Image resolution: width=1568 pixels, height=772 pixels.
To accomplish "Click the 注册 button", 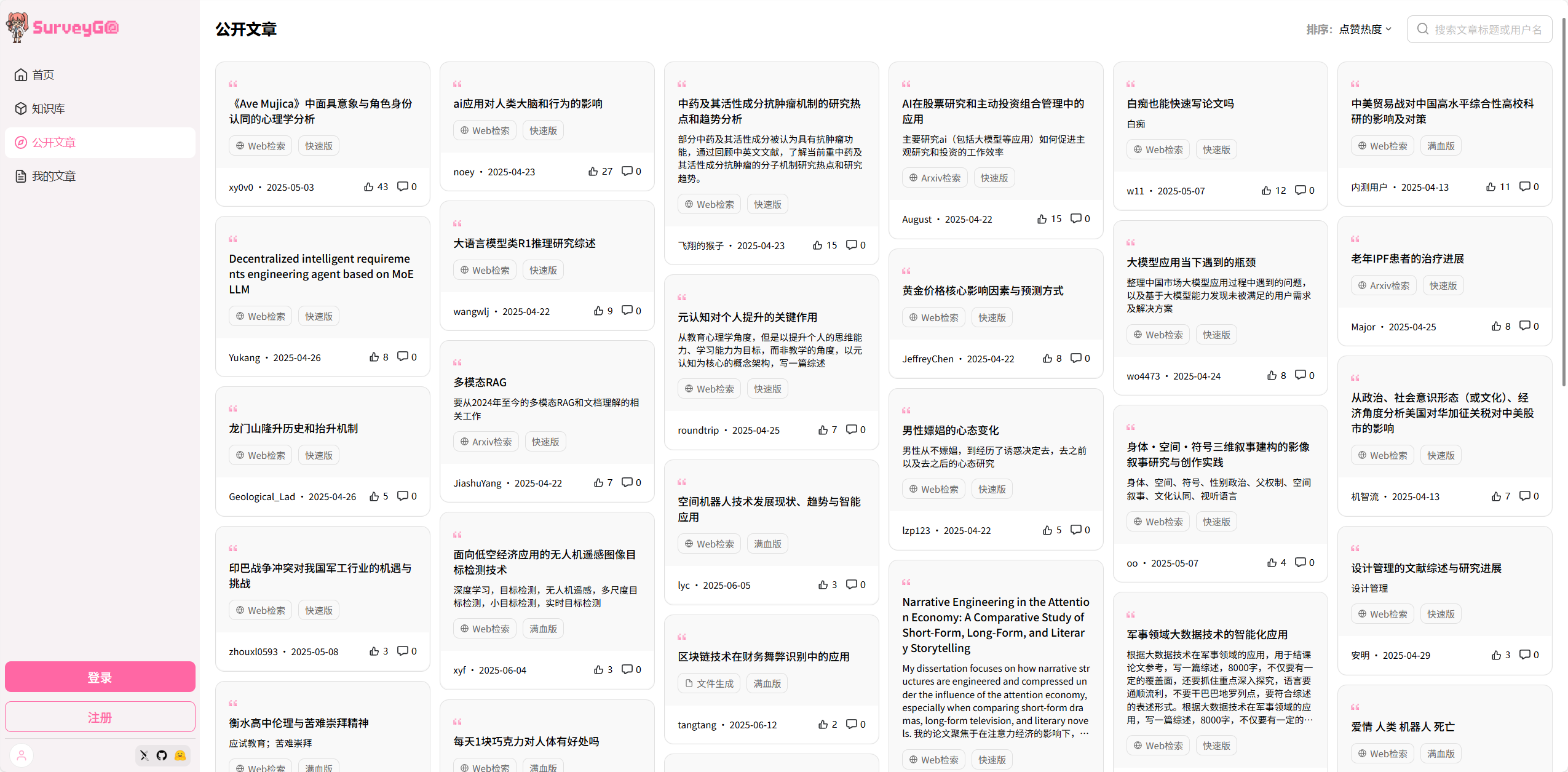I will pyautogui.click(x=100, y=717).
